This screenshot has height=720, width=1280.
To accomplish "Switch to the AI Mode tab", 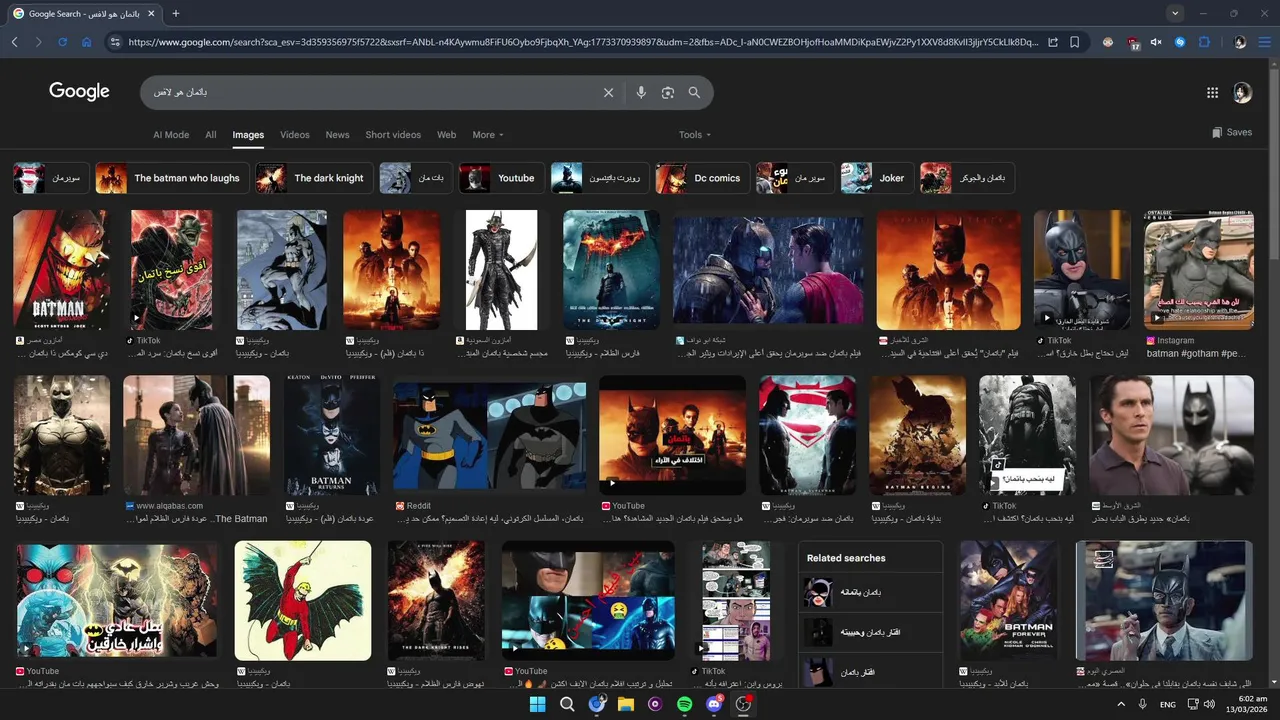I will (x=171, y=134).
